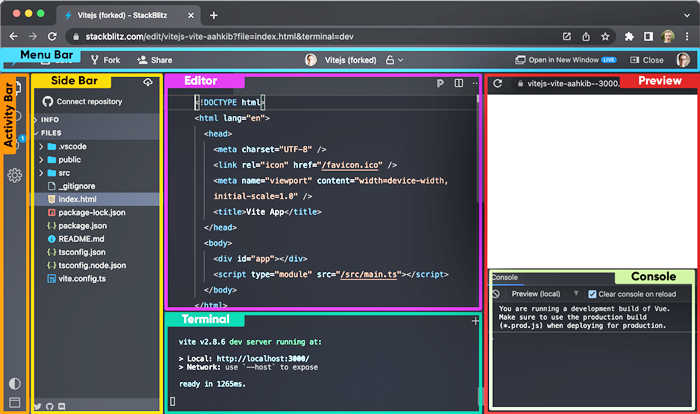The width and height of the screenshot is (700, 414).
Task: Open the editor more-actions ellipsis
Action: 475,83
